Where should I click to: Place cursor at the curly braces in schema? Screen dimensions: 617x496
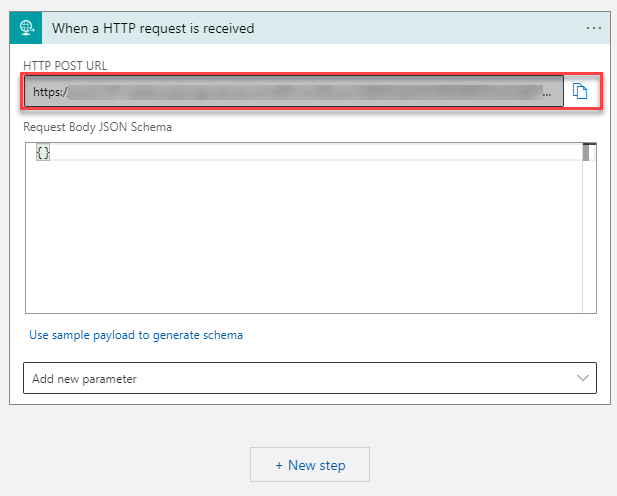pyautogui.click(x=43, y=153)
